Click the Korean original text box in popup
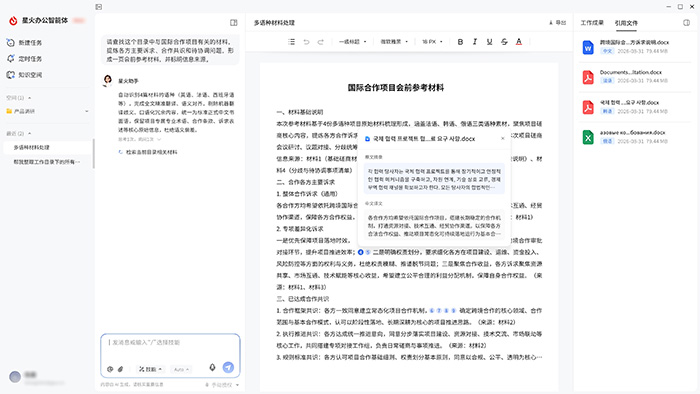This screenshot has width=700, height=394. point(434,179)
